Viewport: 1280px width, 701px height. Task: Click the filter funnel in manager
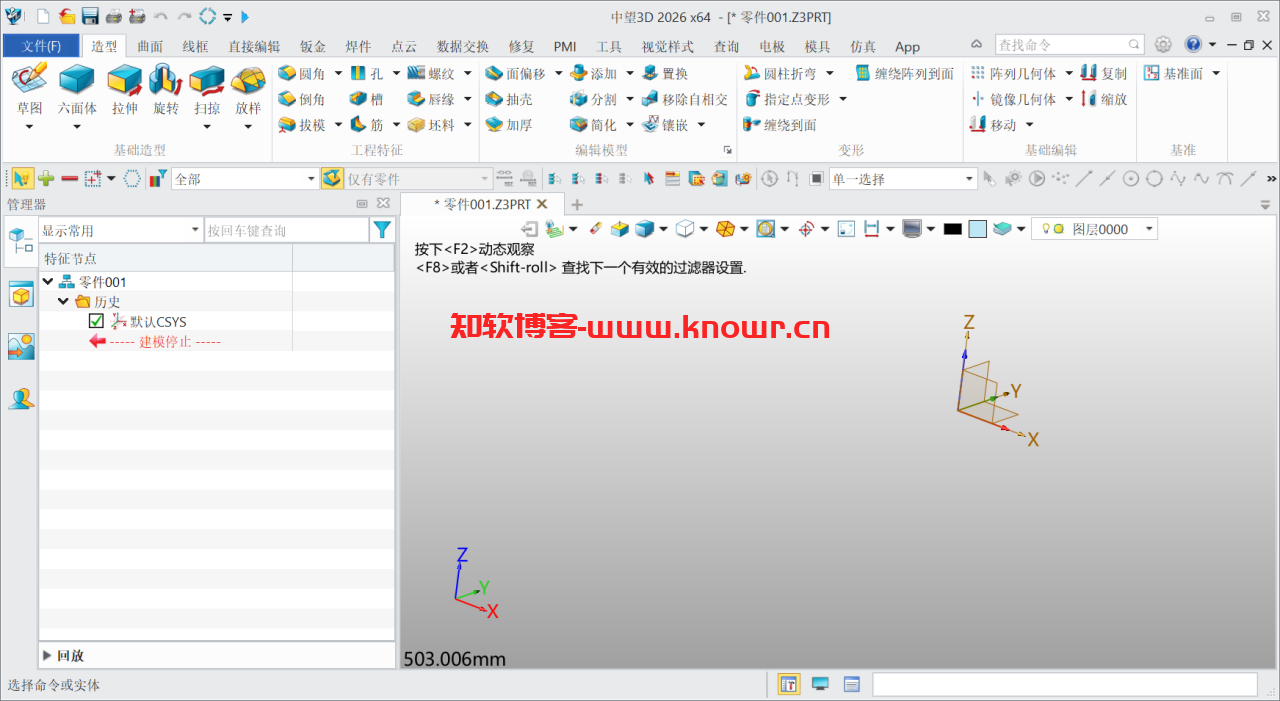pos(382,230)
